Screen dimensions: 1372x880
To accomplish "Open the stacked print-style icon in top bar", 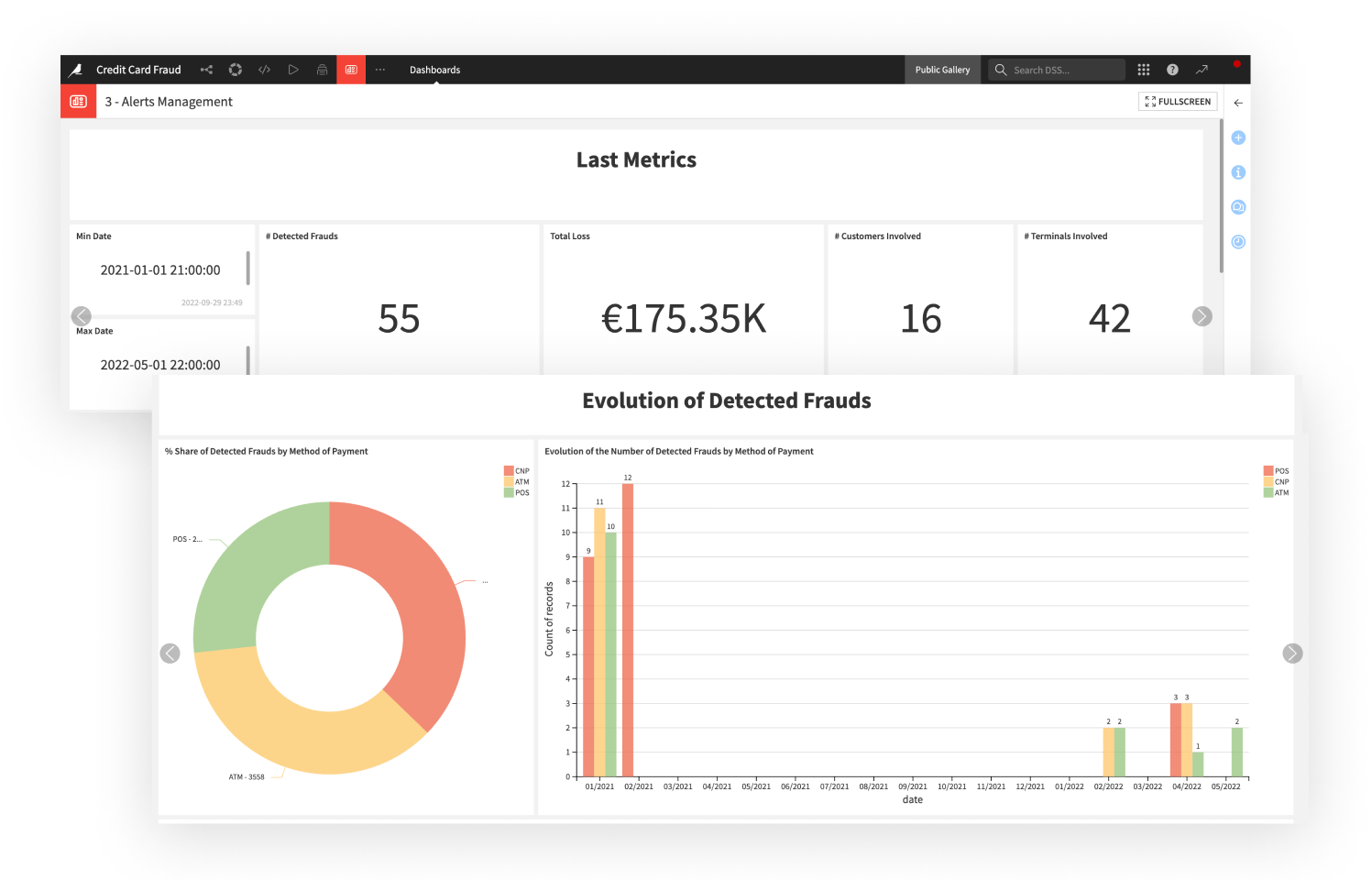I will tap(322, 70).
